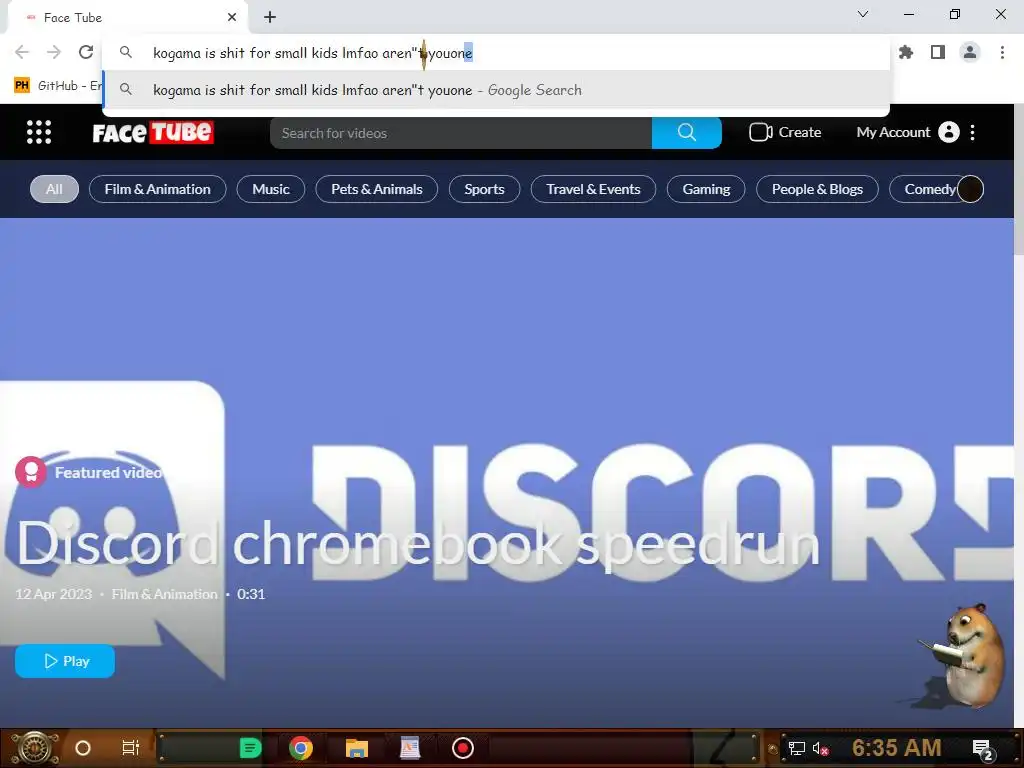Image resolution: width=1024 pixels, height=768 pixels.
Task: Click the 0:31 video duration
Action: click(251, 594)
